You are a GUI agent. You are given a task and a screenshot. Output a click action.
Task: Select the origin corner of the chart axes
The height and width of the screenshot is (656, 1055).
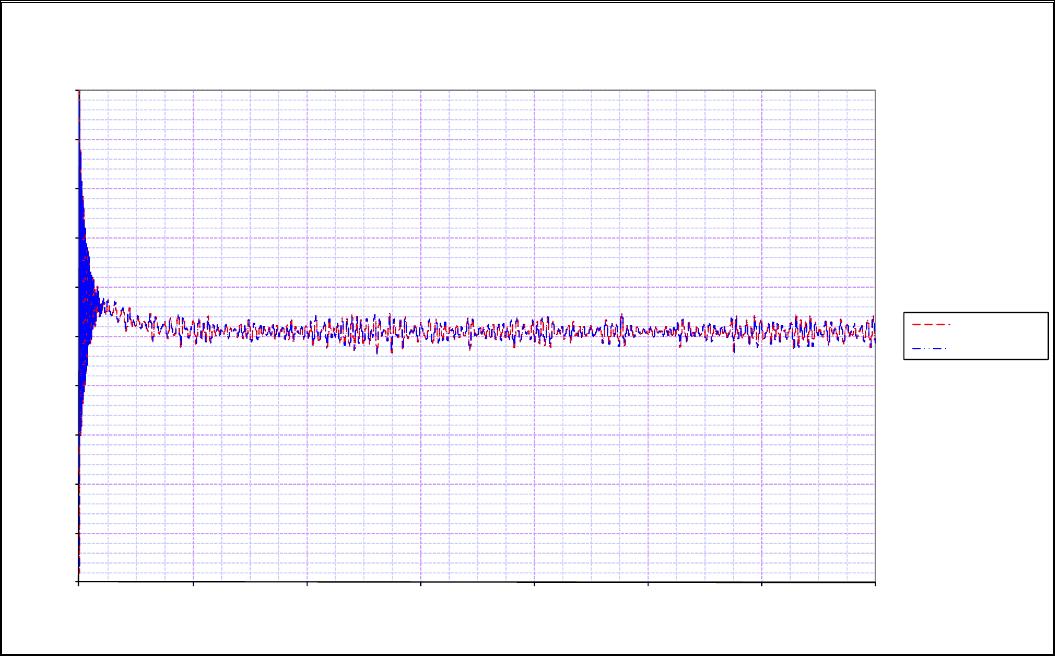pos(79,581)
